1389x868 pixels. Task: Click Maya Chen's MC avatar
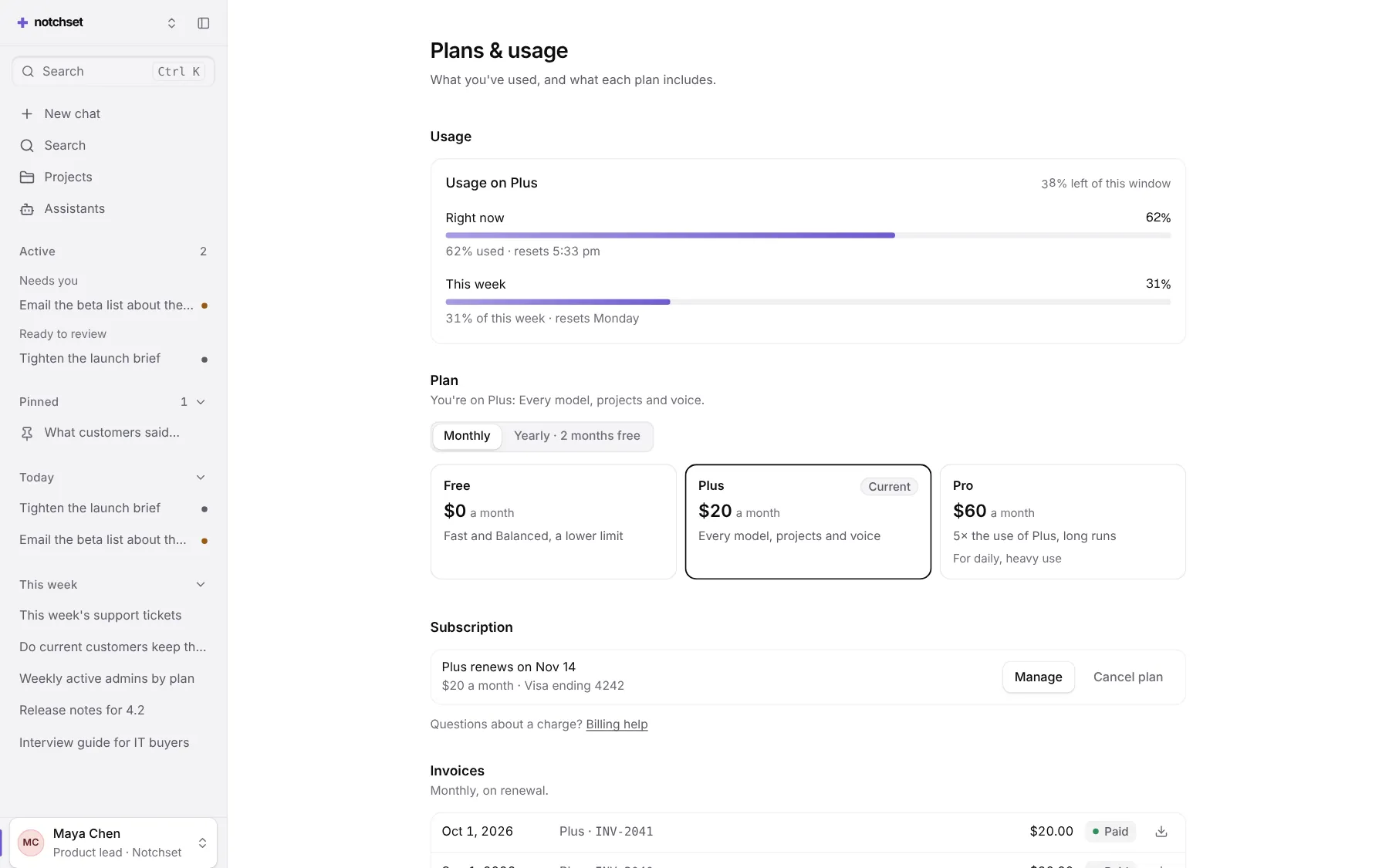(31, 843)
